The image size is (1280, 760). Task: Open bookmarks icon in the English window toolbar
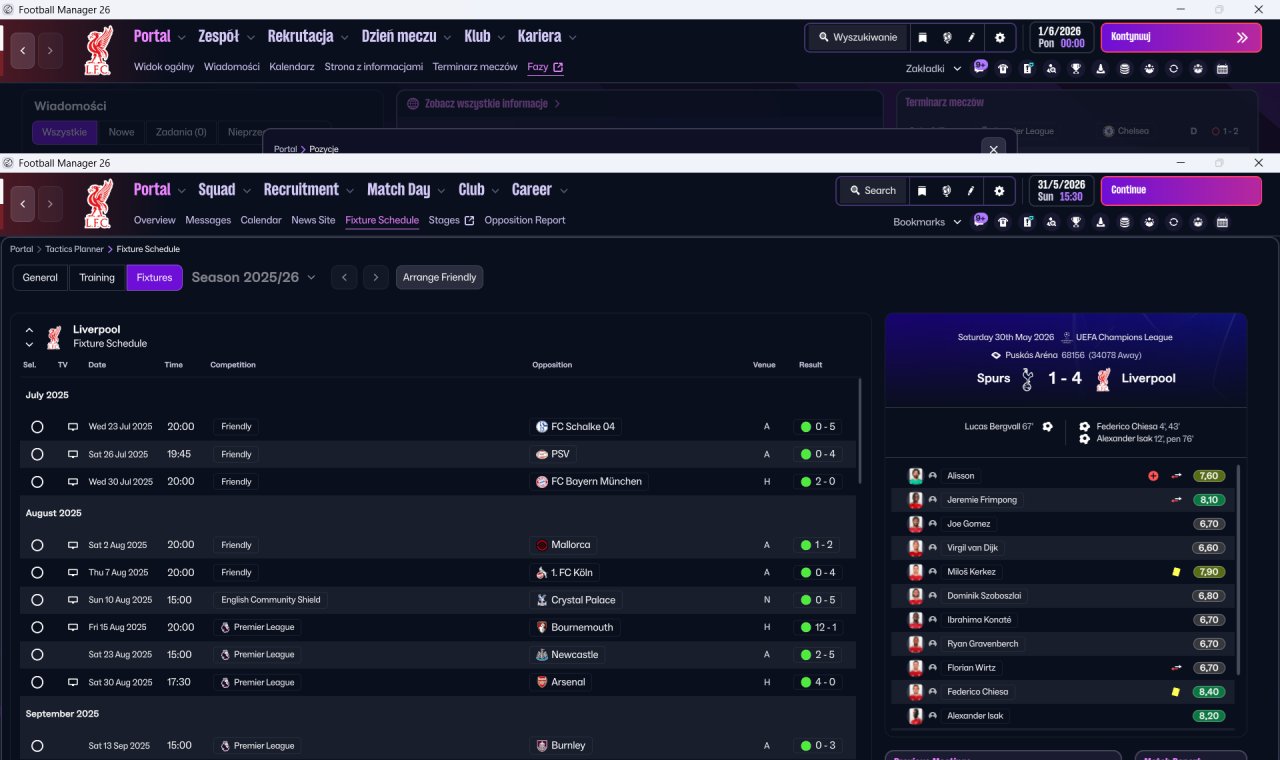tap(922, 191)
